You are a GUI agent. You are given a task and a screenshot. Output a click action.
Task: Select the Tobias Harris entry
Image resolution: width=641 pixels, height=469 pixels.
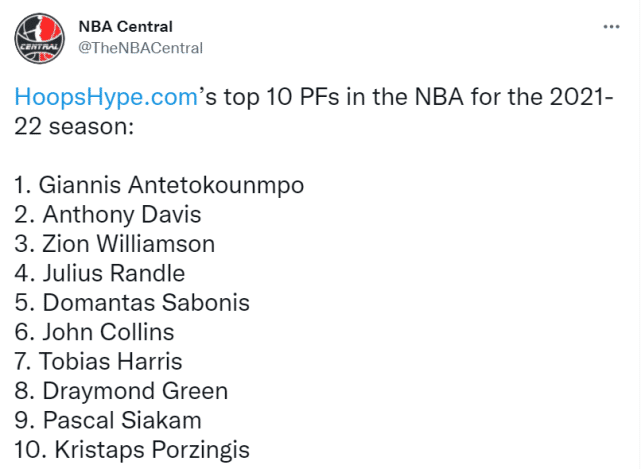(98, 361)
